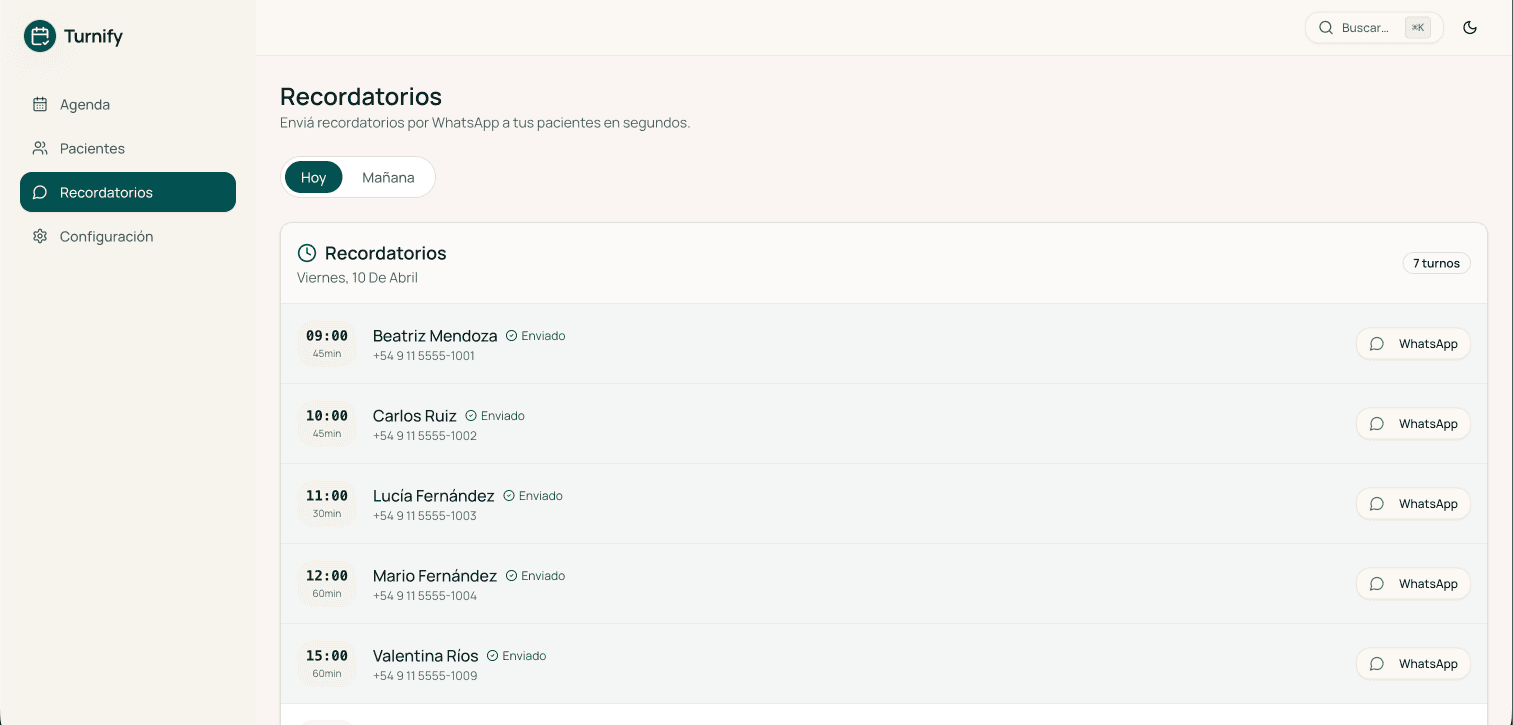Toggle dark mode with the moon icon
The width and height of the screenshot is (1513, 725).
pyautogui.click(x=1470, y=28)
